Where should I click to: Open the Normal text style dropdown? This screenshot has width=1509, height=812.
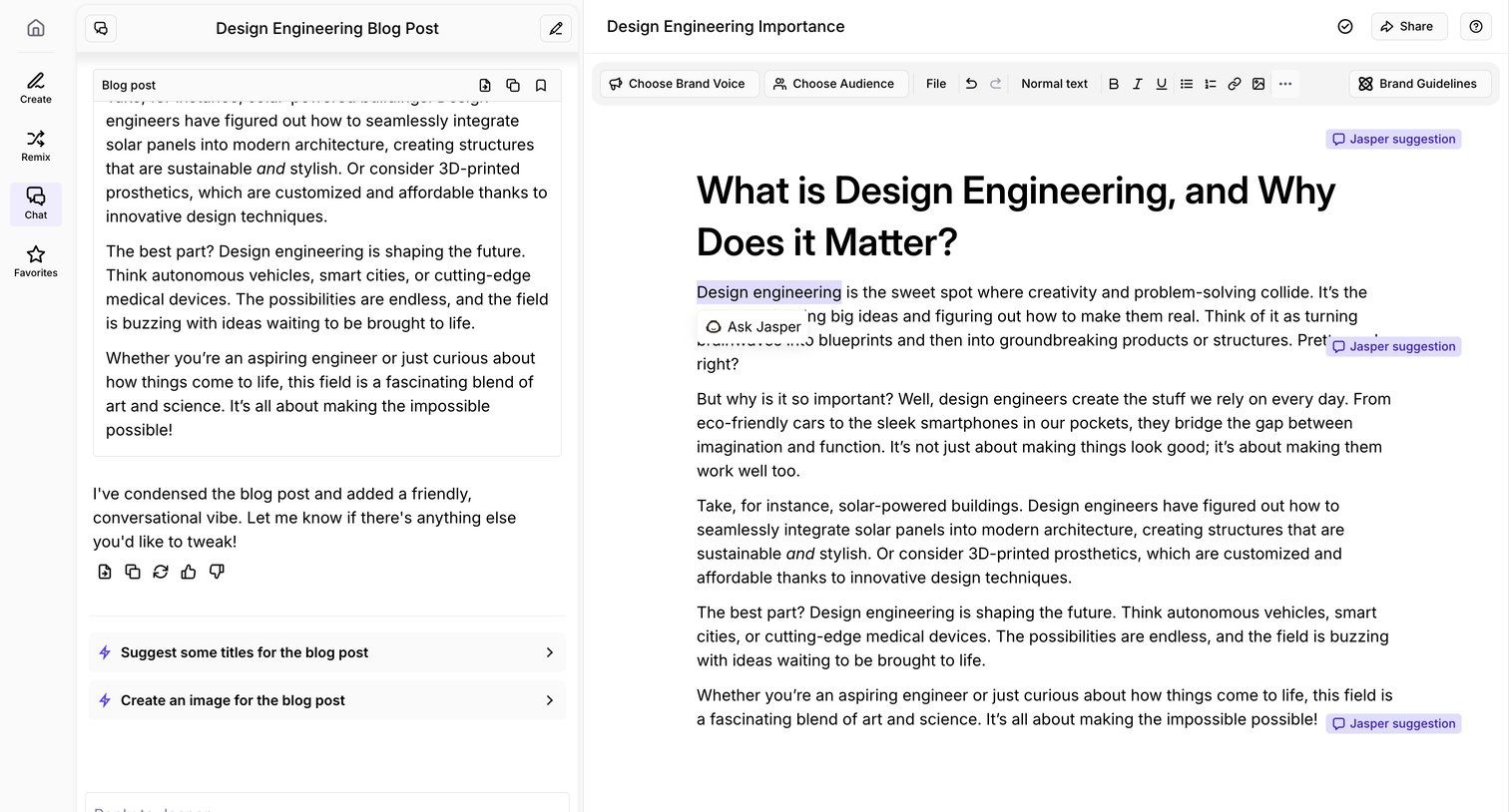point(1054,84)
